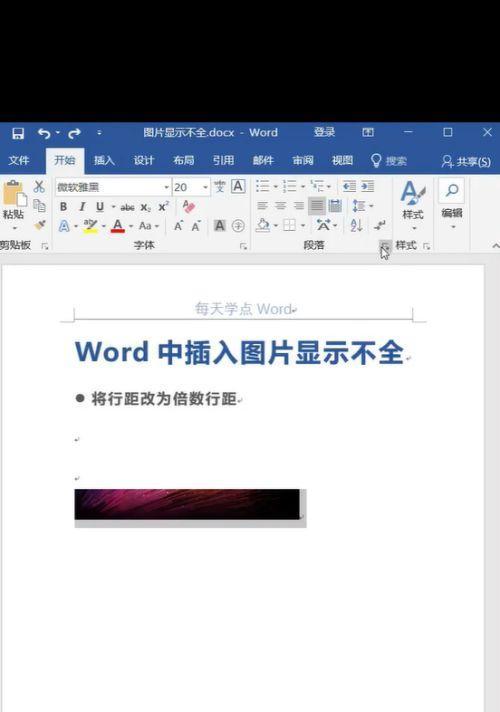This screenshot has height=712, width=500.
Task: Open the 审阅 Review tab
Action: pos(302,160)
